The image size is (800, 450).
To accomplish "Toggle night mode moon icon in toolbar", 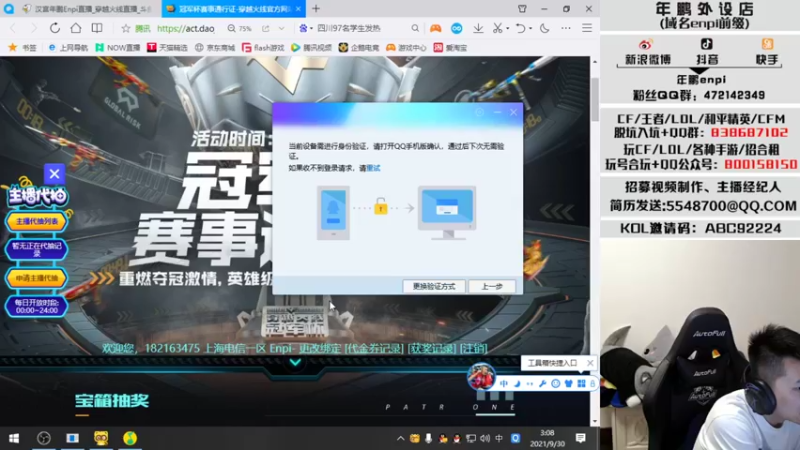I will pyautogui.click(x=544, y=29).
